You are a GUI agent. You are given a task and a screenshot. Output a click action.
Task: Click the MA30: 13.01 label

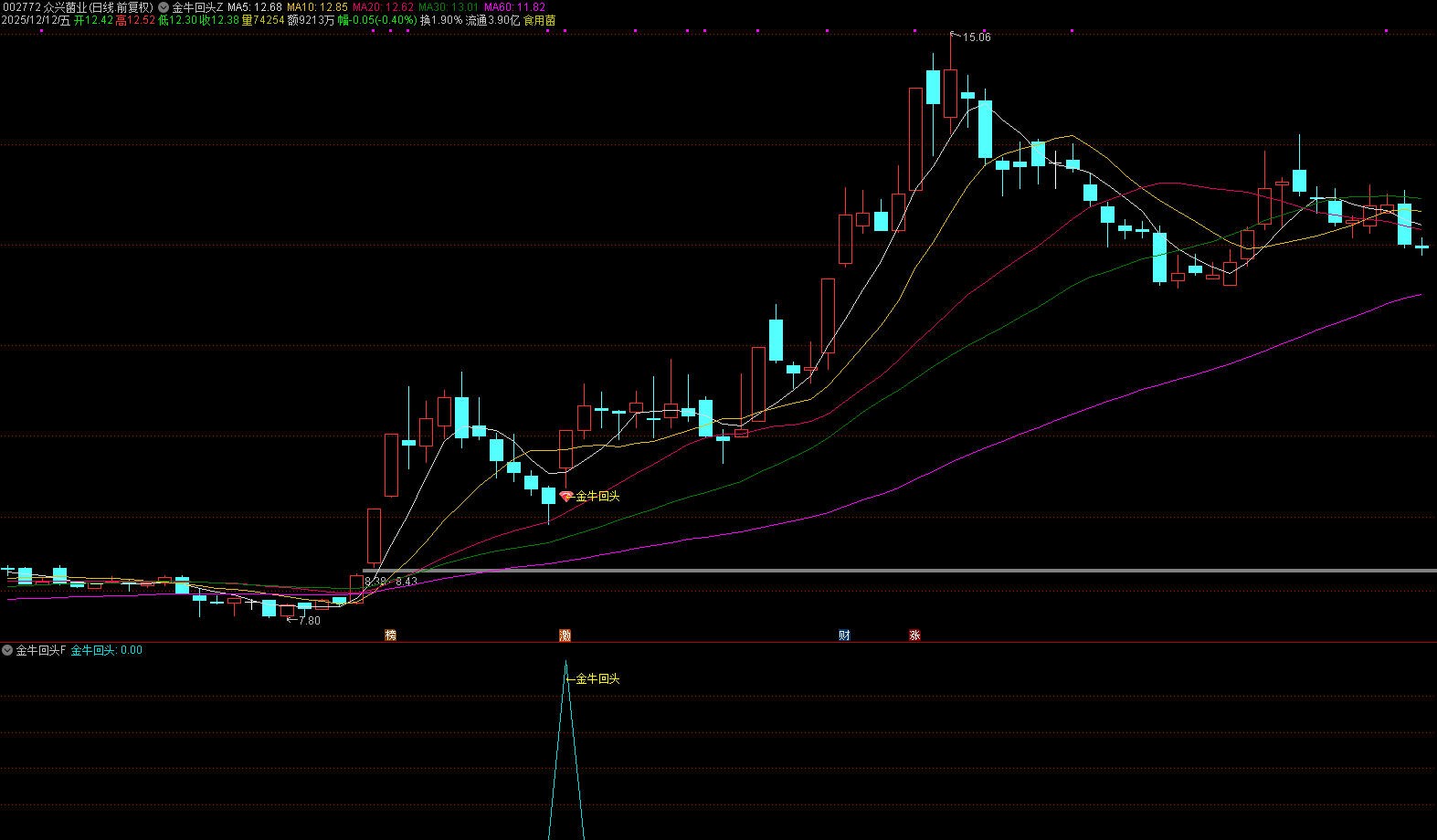click(x=449, y=7)
